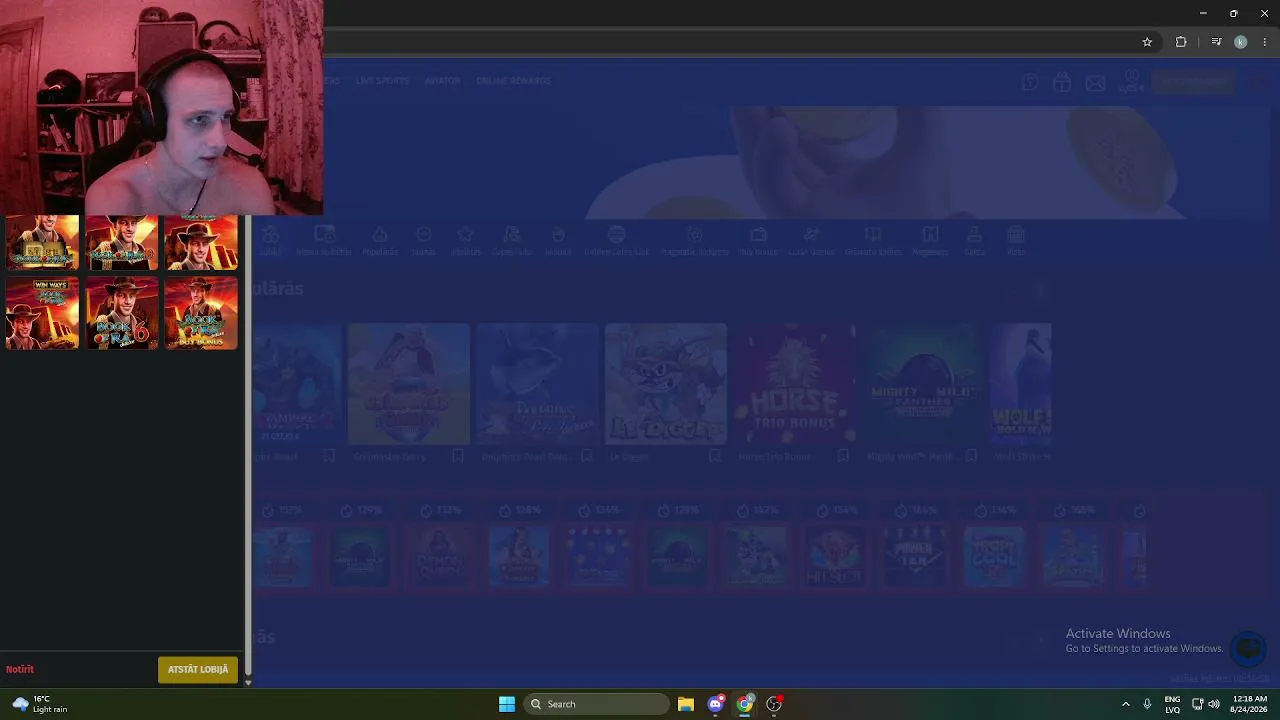Switch to Chrome on the taskbar
This screenshot has width=1280, height=720.
tap(745, 704)
